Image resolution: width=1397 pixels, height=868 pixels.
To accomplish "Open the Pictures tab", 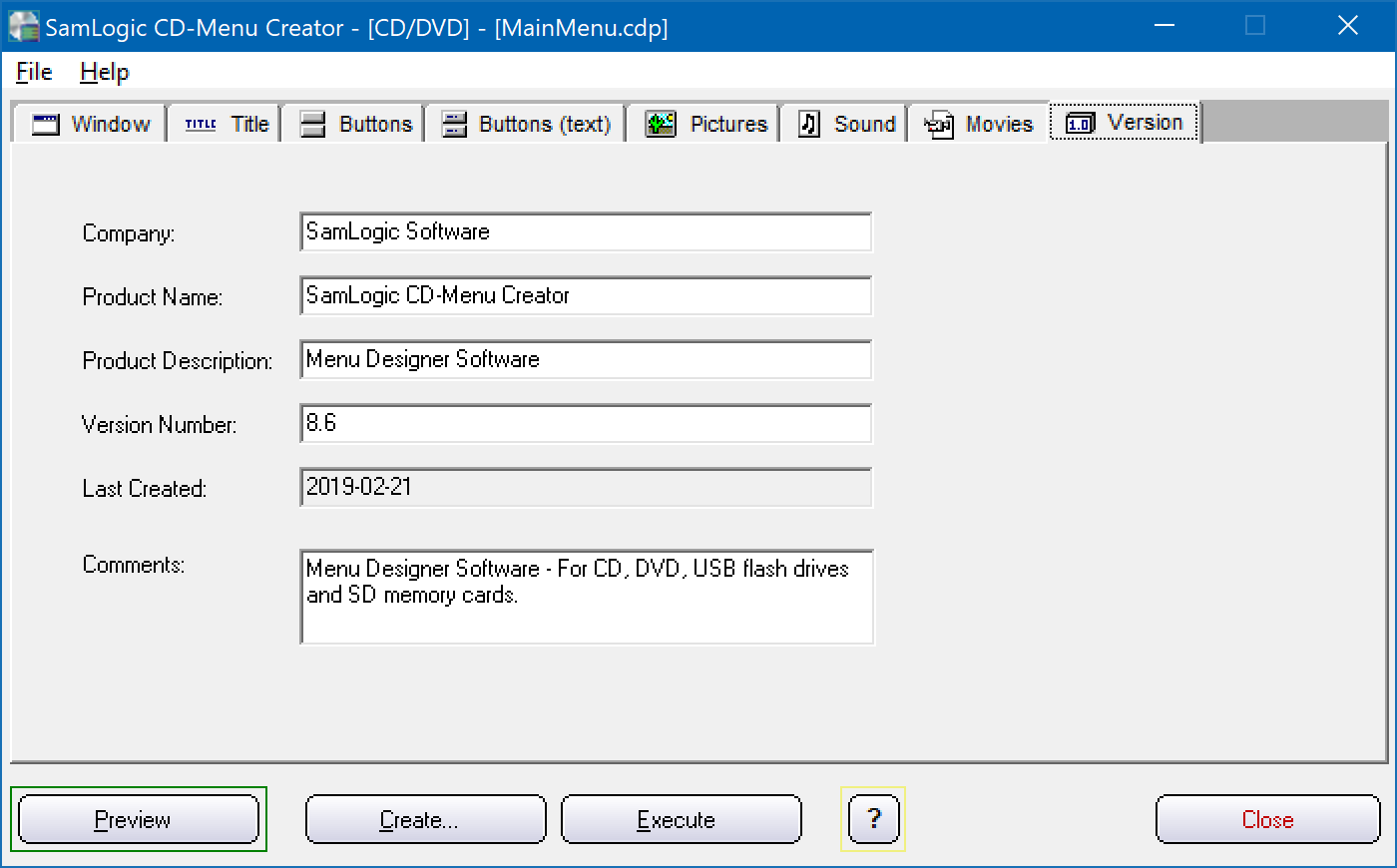I will (704, 124).
